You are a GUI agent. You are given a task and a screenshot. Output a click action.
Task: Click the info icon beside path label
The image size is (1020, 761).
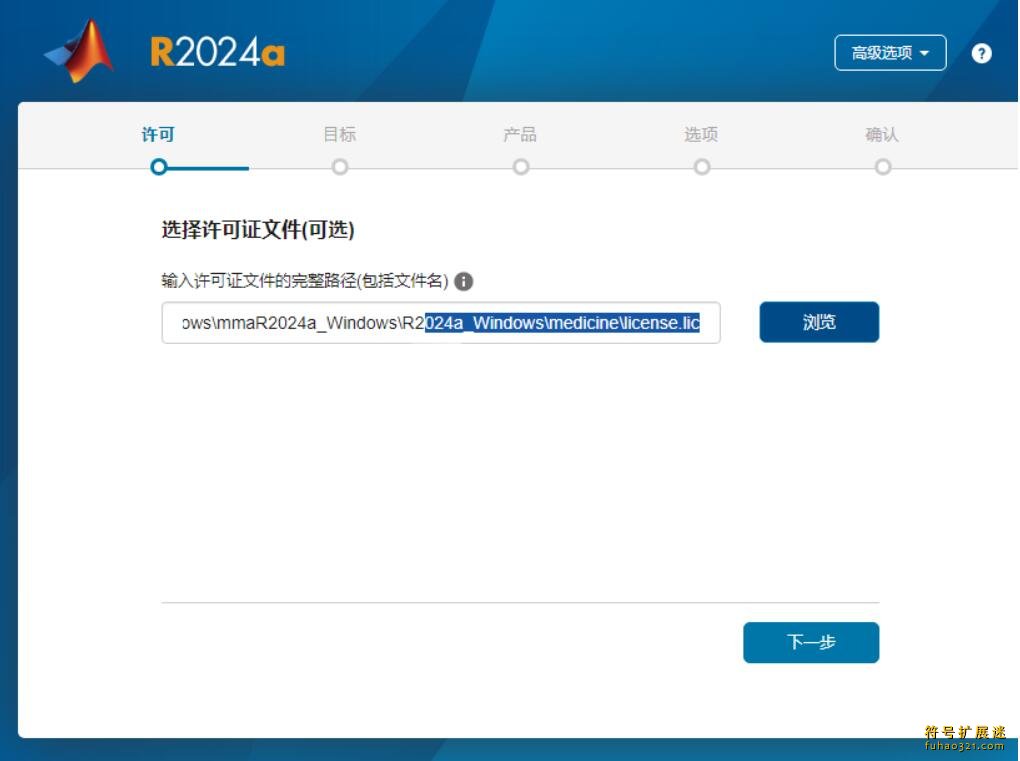click(463, 282)
